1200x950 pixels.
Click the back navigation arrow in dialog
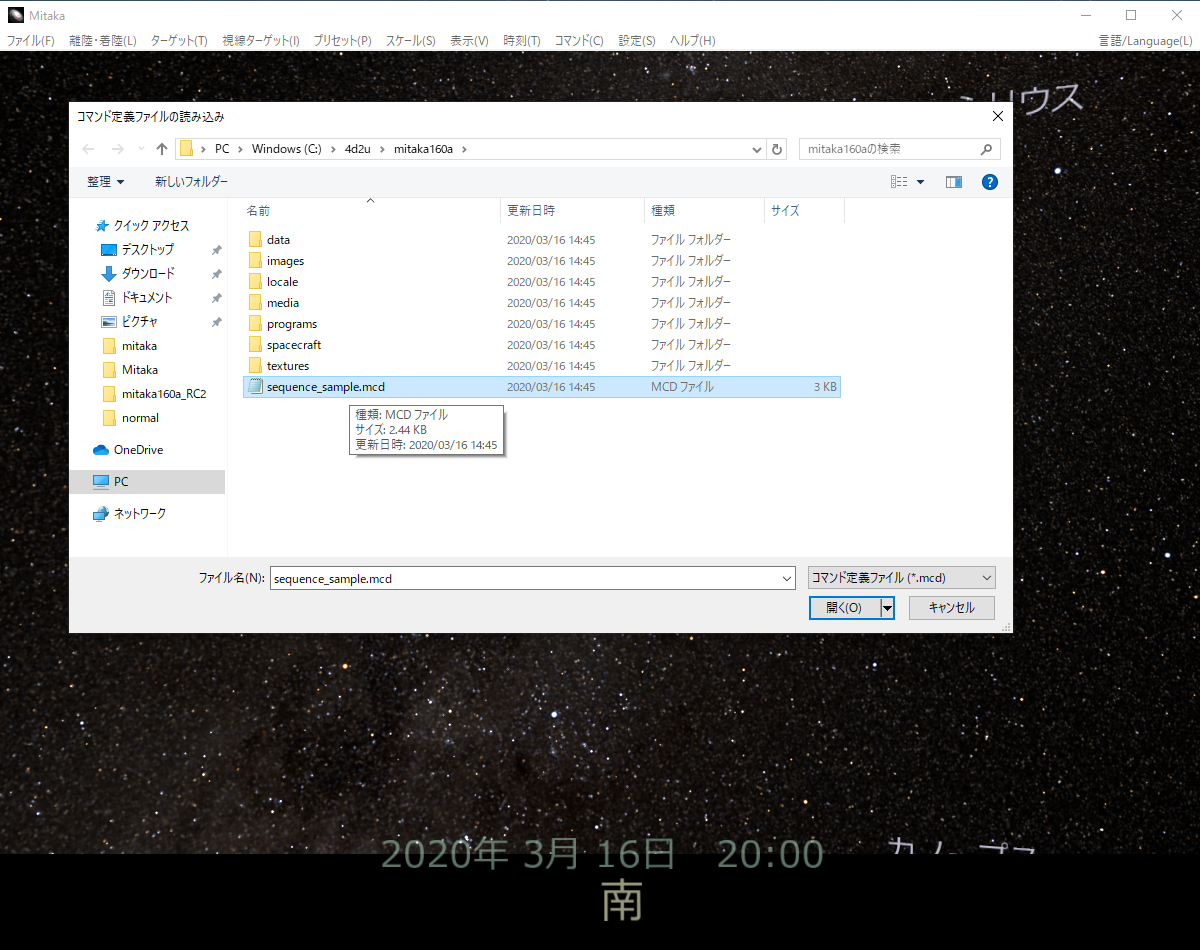pos(88,149)
